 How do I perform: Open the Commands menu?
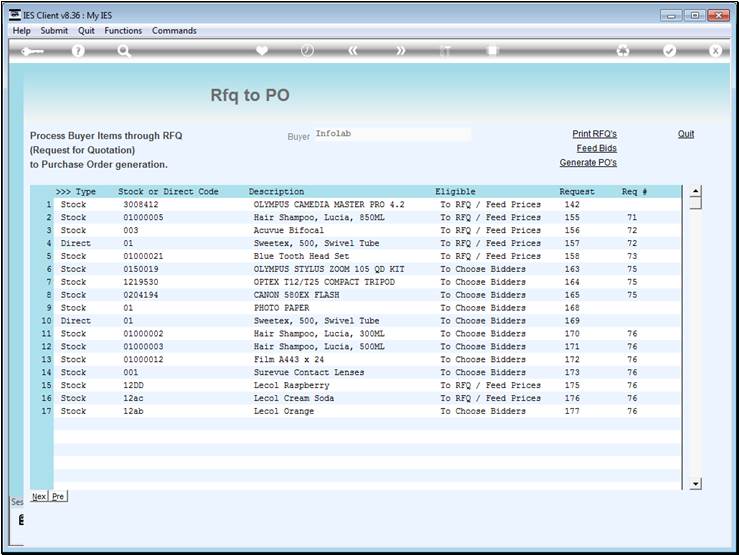pos(174,31)
